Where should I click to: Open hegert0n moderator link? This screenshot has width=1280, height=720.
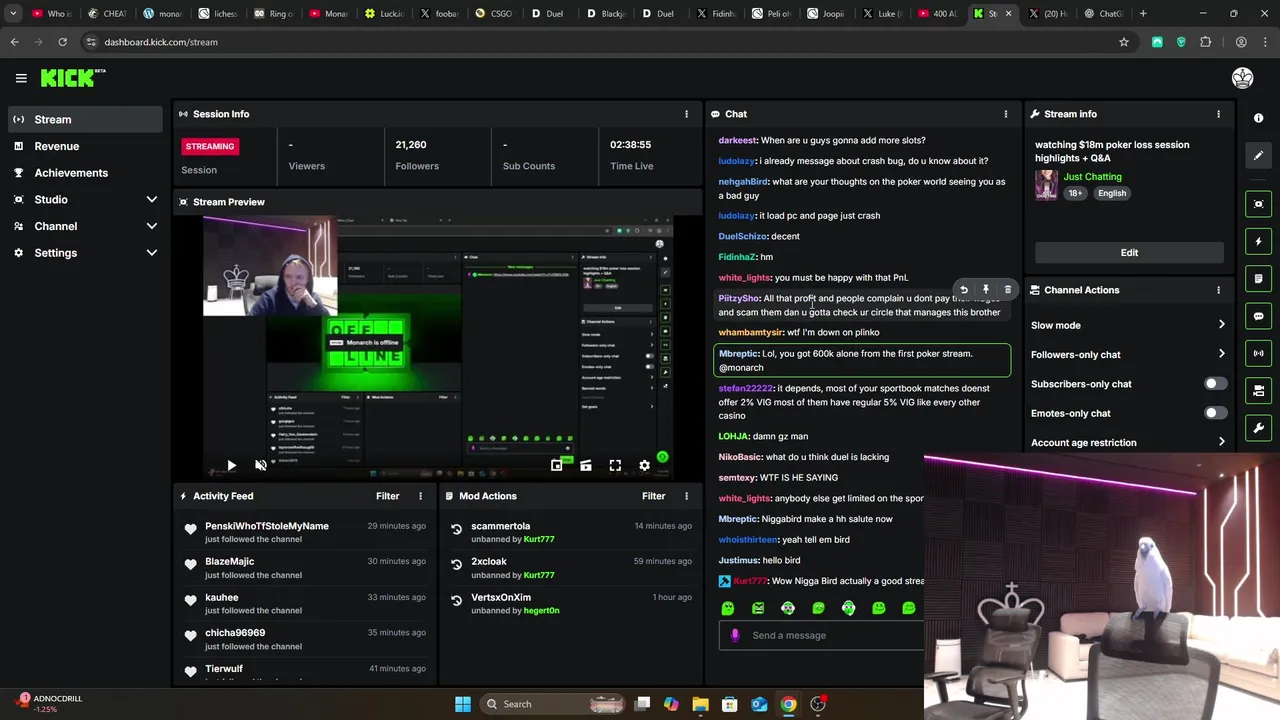pos(542,610)
